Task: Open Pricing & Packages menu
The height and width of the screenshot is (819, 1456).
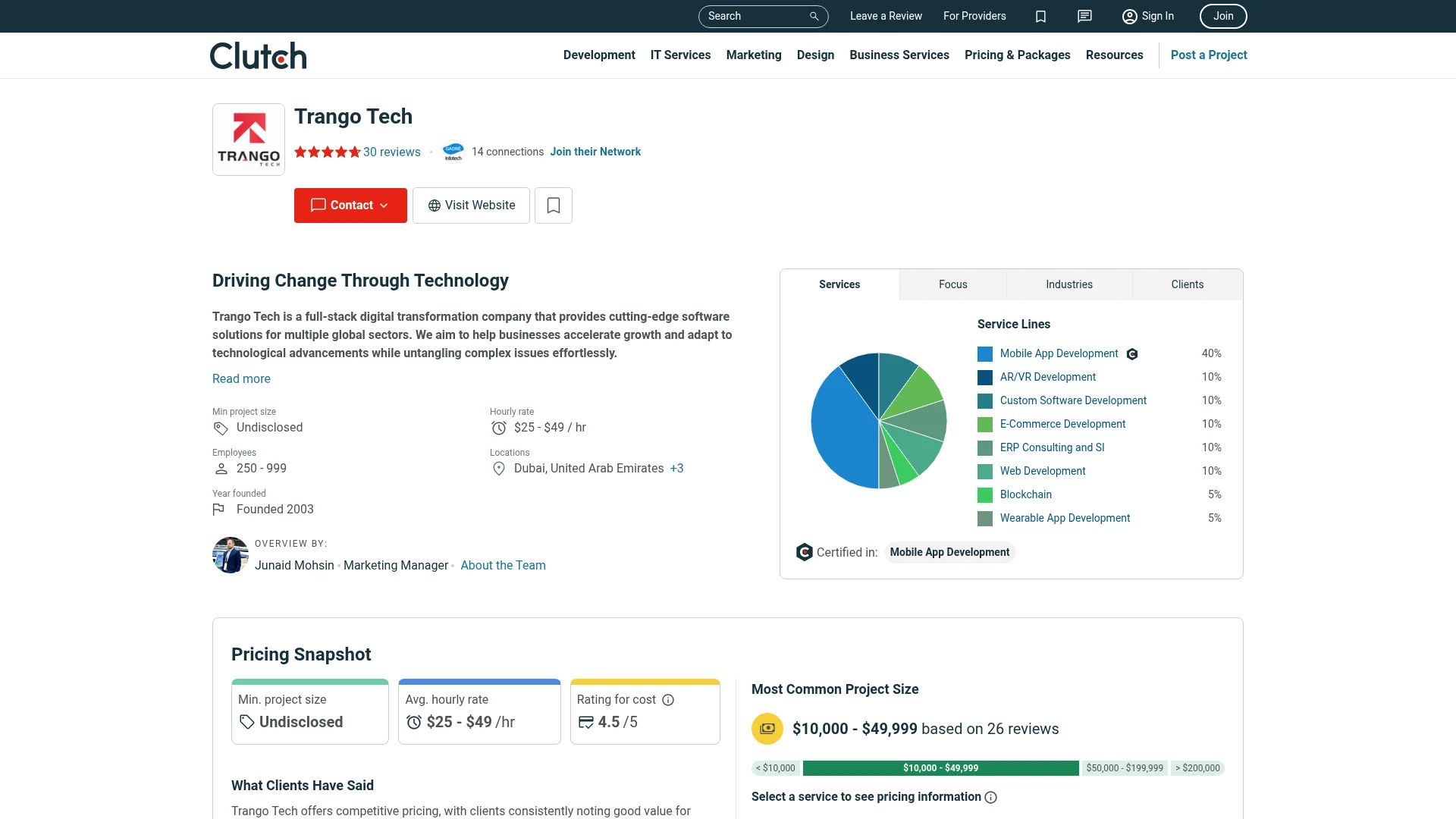Action: pos(1018,55)
